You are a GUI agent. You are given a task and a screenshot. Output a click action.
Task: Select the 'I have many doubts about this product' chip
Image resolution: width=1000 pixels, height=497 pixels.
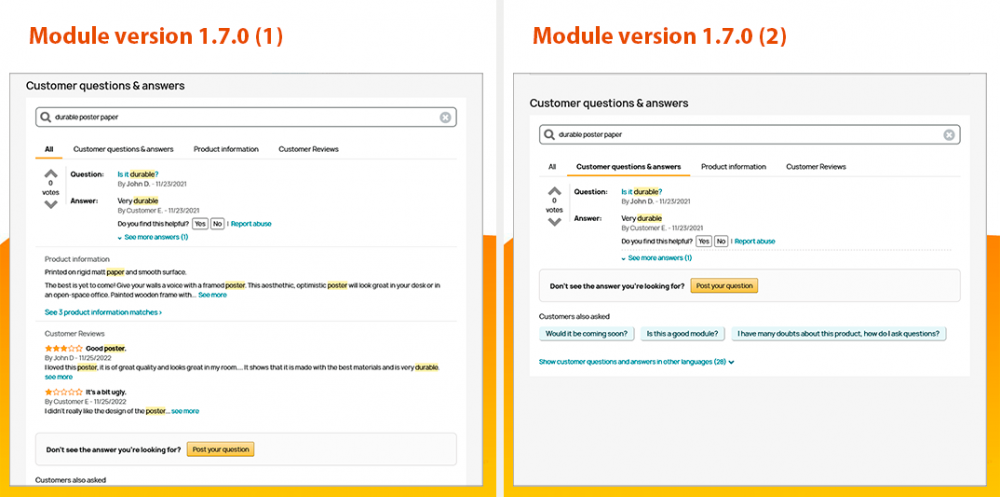pos(839,334)
